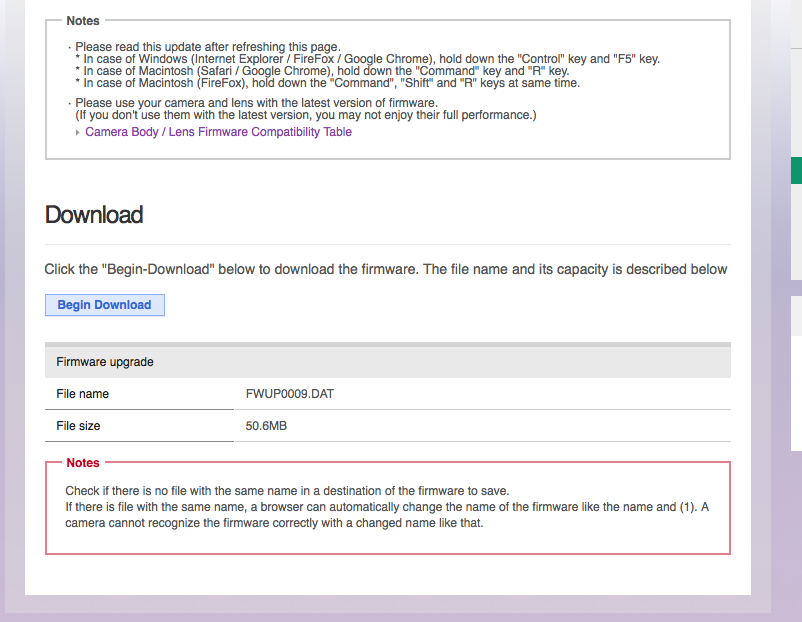Click the 'use your camera and lens' note
This screenshot has width=802, height=622.
tap(256, 103)
